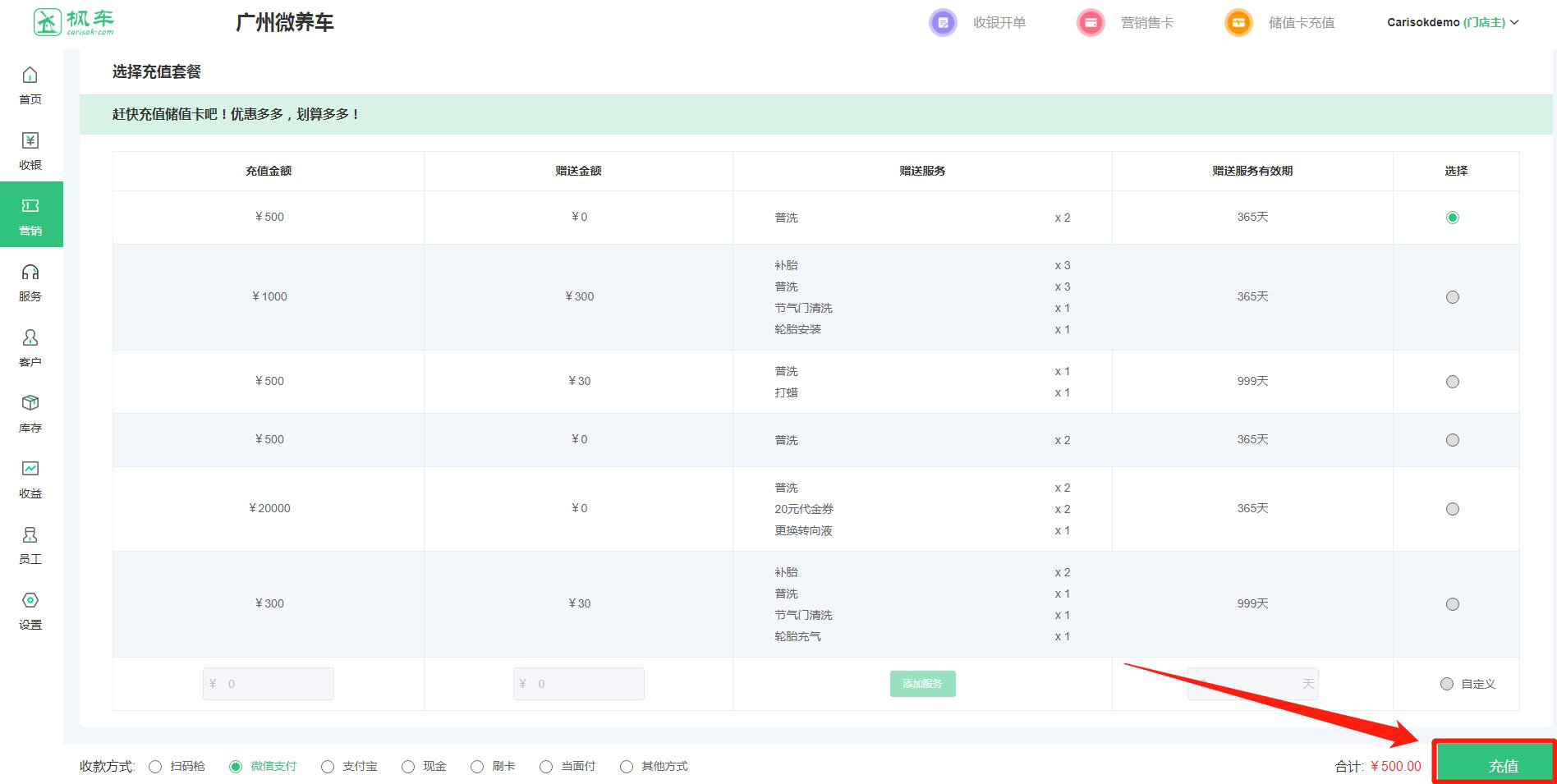
Task: Click the purple 收银开单 icon
Action: [x=943, y=22]
